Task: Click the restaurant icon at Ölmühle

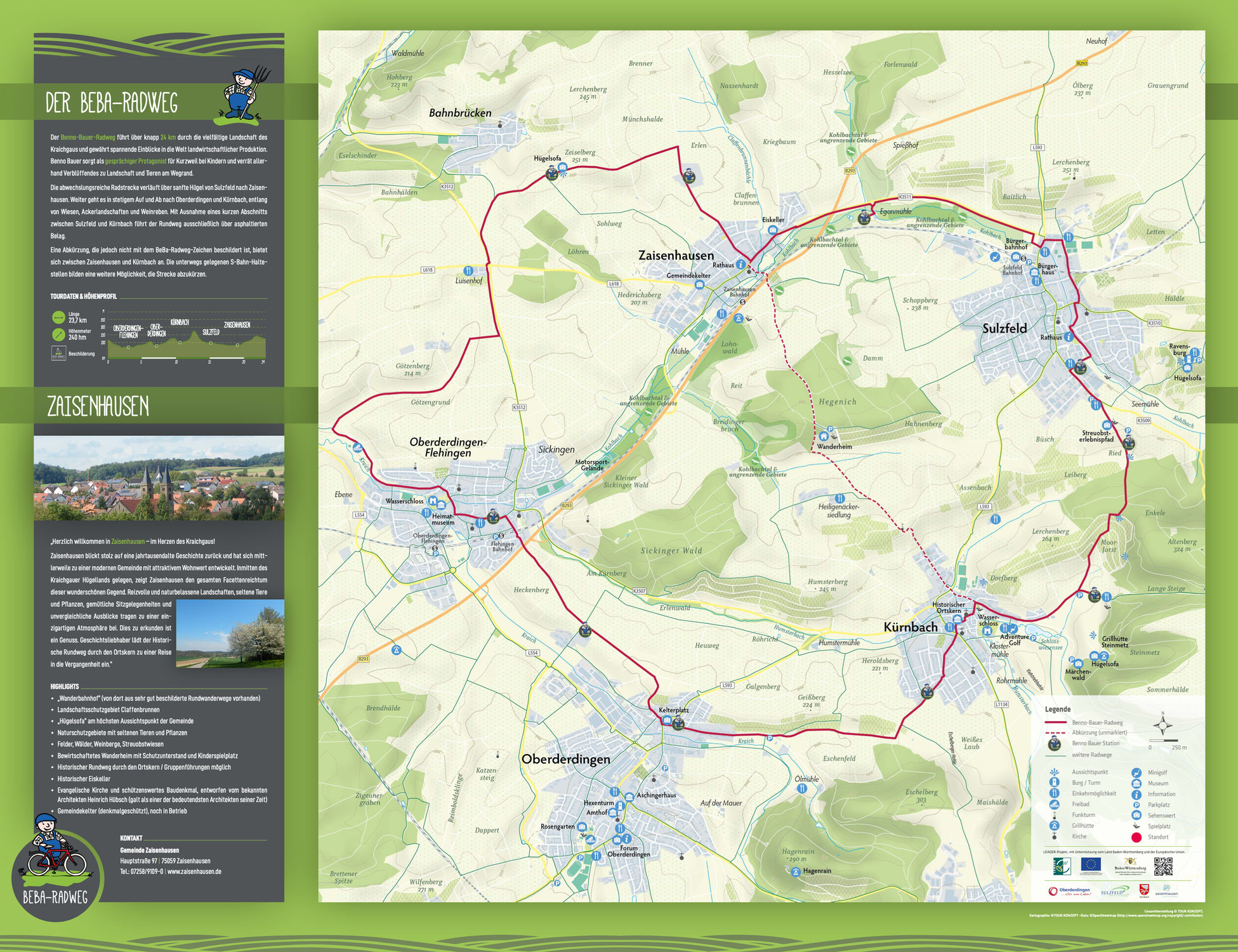Action: tap(801, 788)
